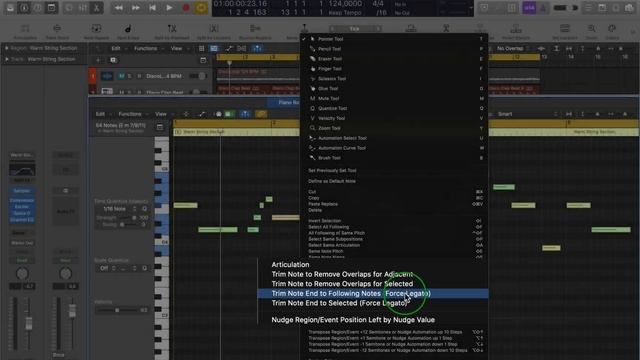Click the tempo value 124.0000 in LCD
This screenshot has height=360, width=640.
tap(346, 4)
